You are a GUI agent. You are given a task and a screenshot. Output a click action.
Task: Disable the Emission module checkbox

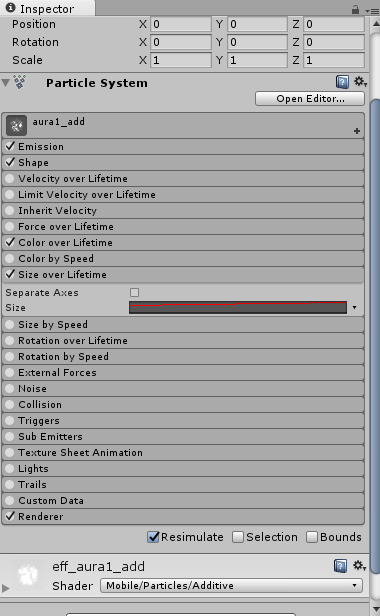(10, 146)
